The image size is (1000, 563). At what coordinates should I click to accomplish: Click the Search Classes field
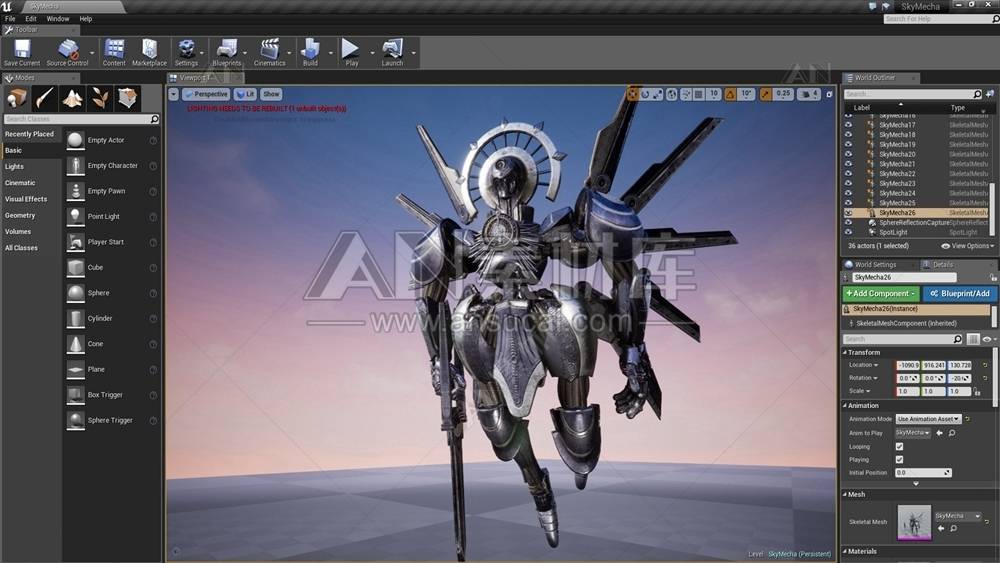tap(81, 119)
